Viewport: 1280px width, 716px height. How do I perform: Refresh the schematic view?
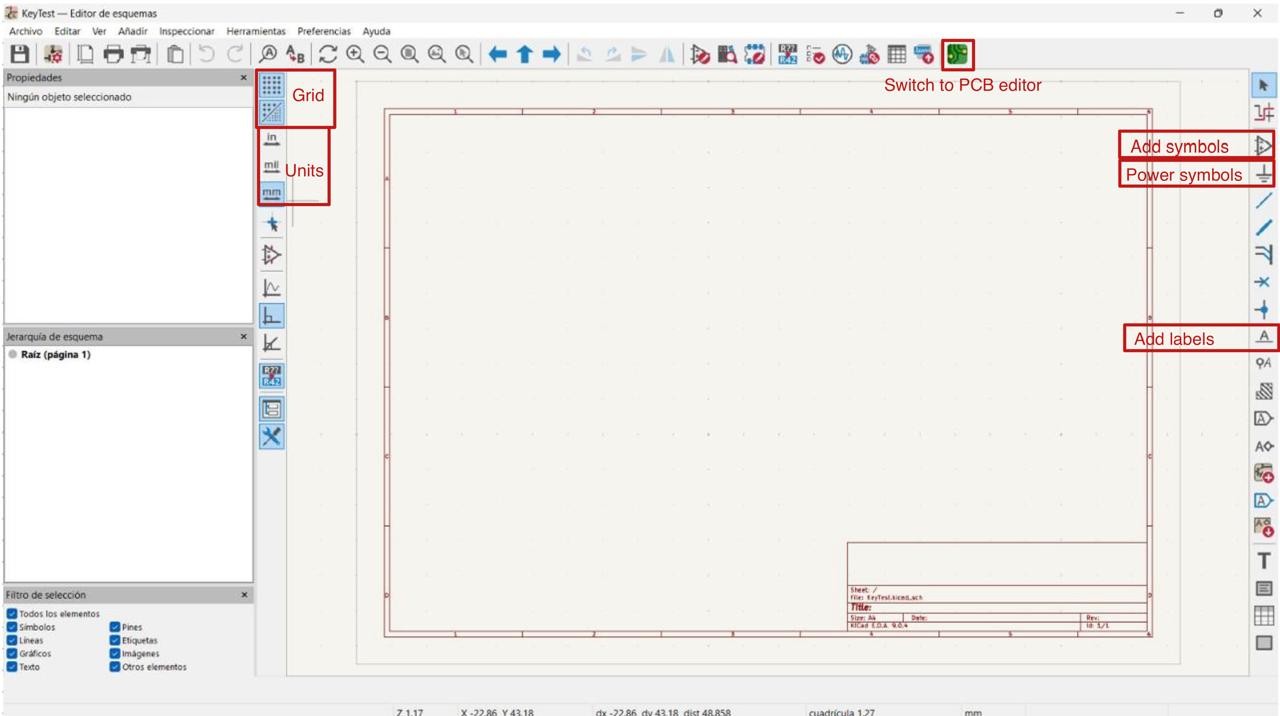point(328,54)
